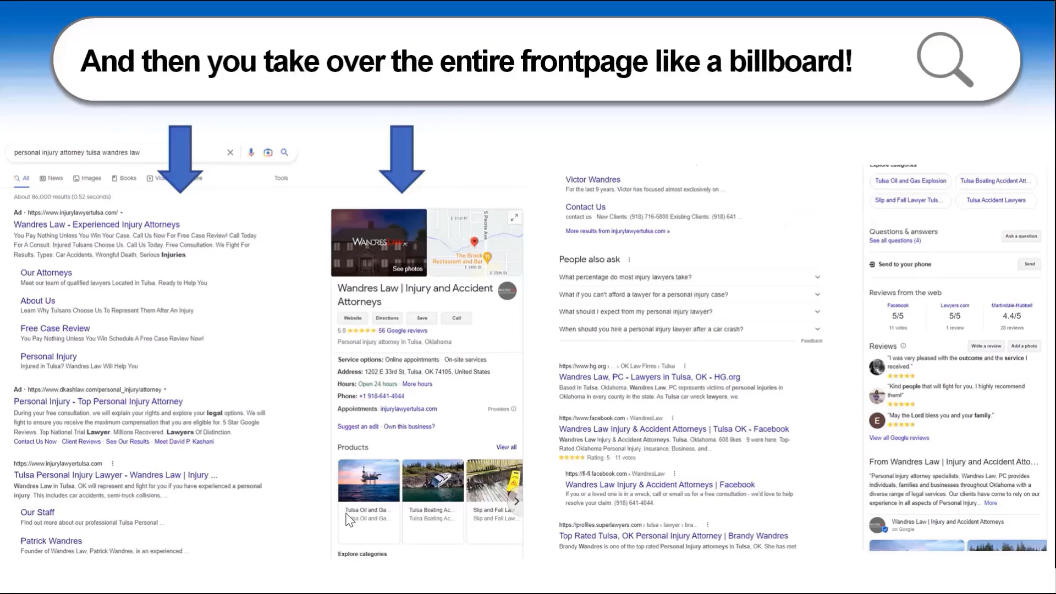Screen dimensions: 1056x594
Task: Click the Write a review button
Action: click(986, 345)
